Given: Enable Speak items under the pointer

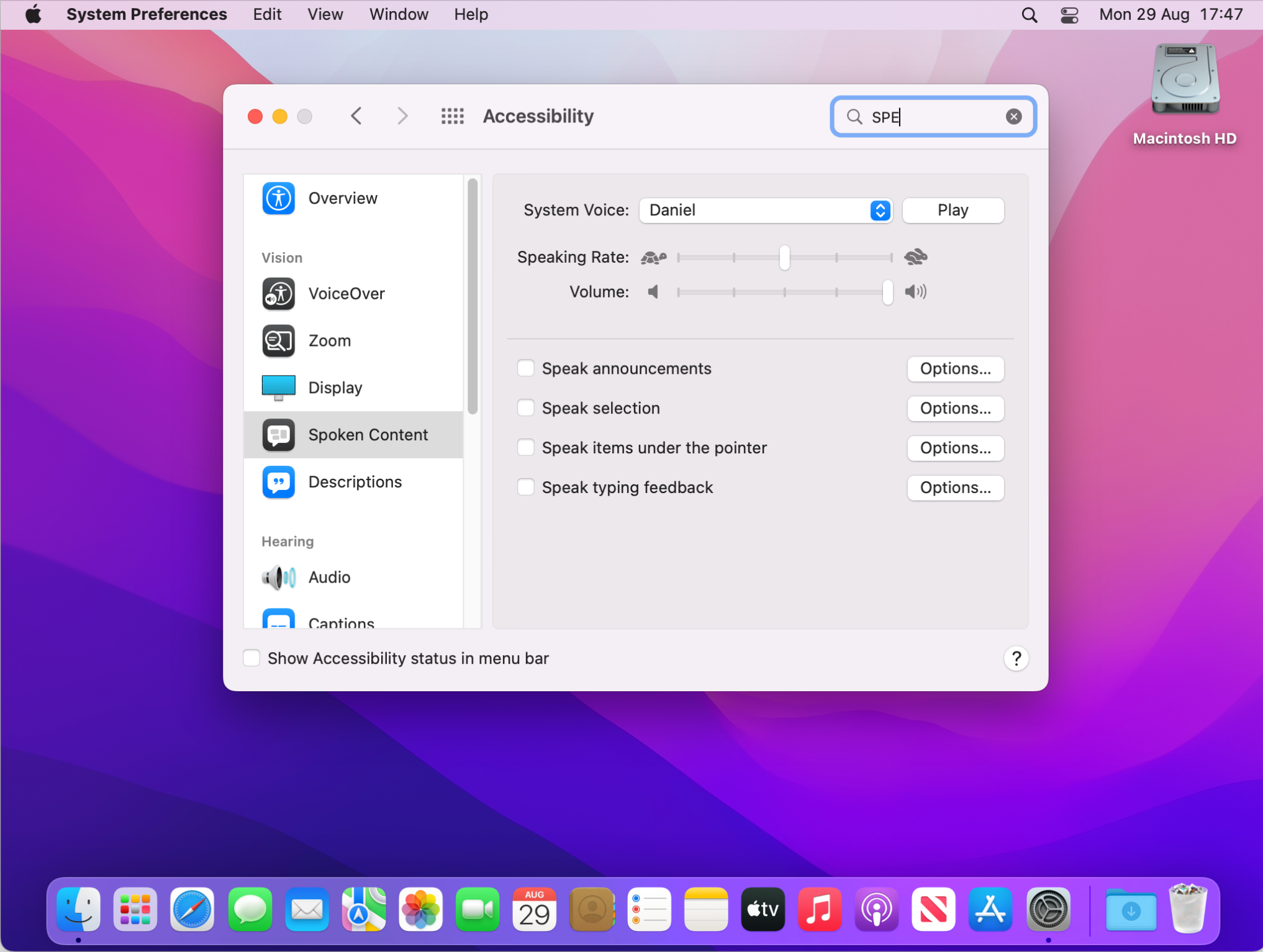Looking at the screenshot, I should [x=526, y=448].
